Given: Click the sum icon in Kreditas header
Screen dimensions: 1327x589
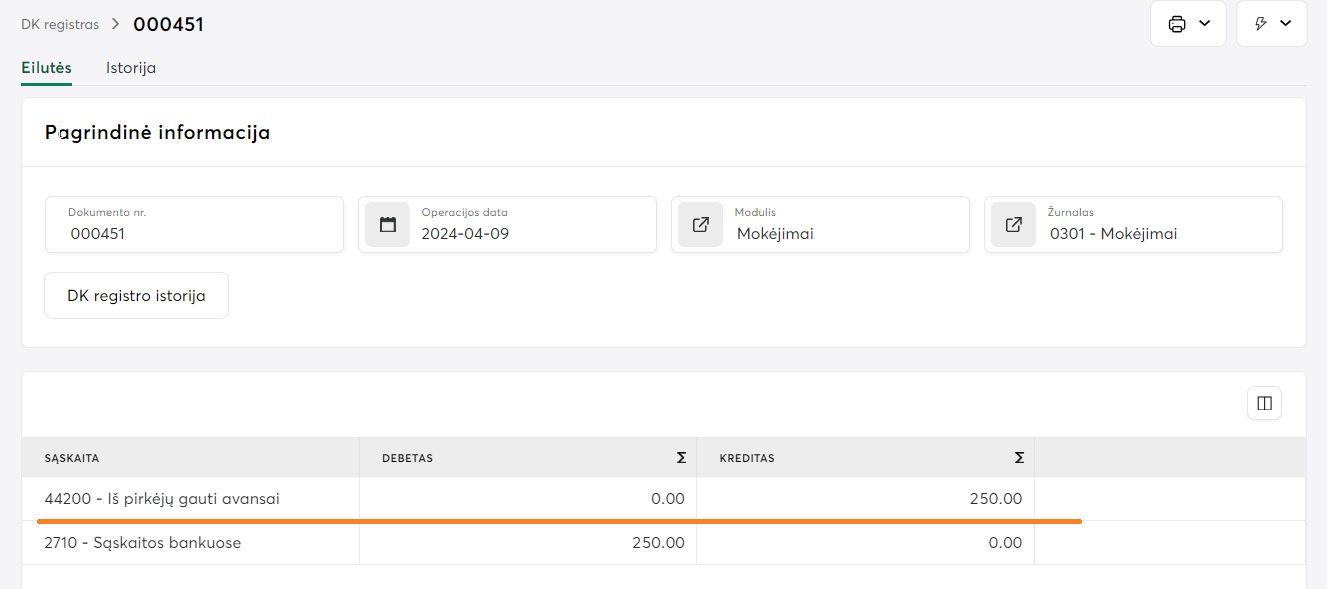Looking at the screenshot, I should click(1019, 458).
